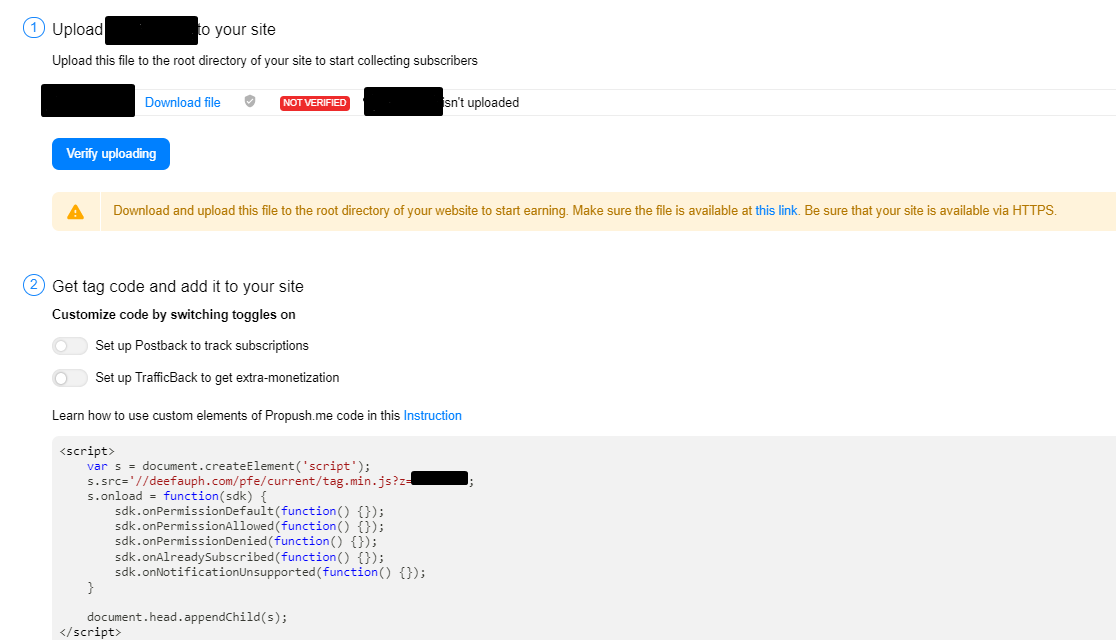Click the step 2 number circle
This screenshot has width=1116, height=640.
34,286
